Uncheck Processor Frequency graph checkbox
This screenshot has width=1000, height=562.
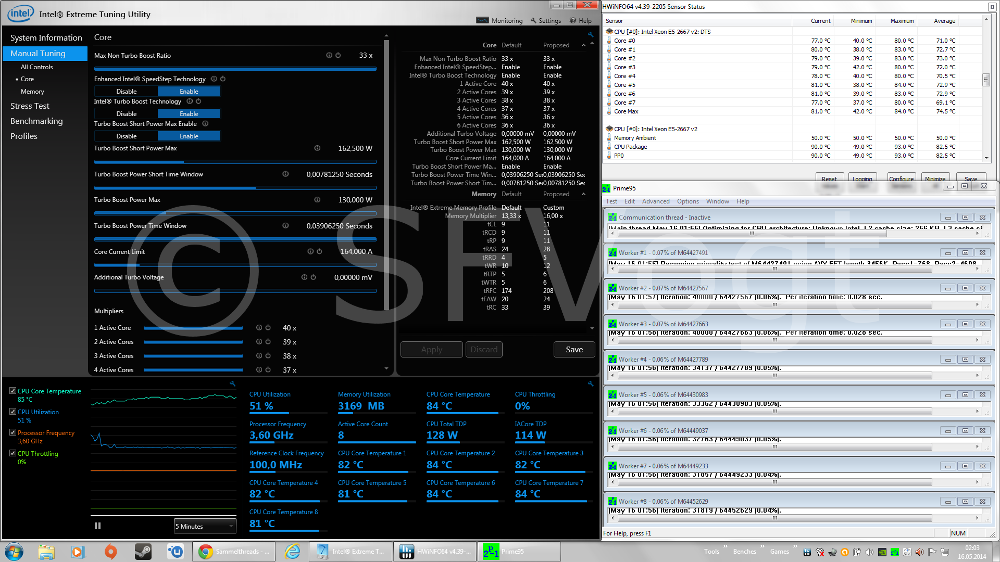[12, 433]
